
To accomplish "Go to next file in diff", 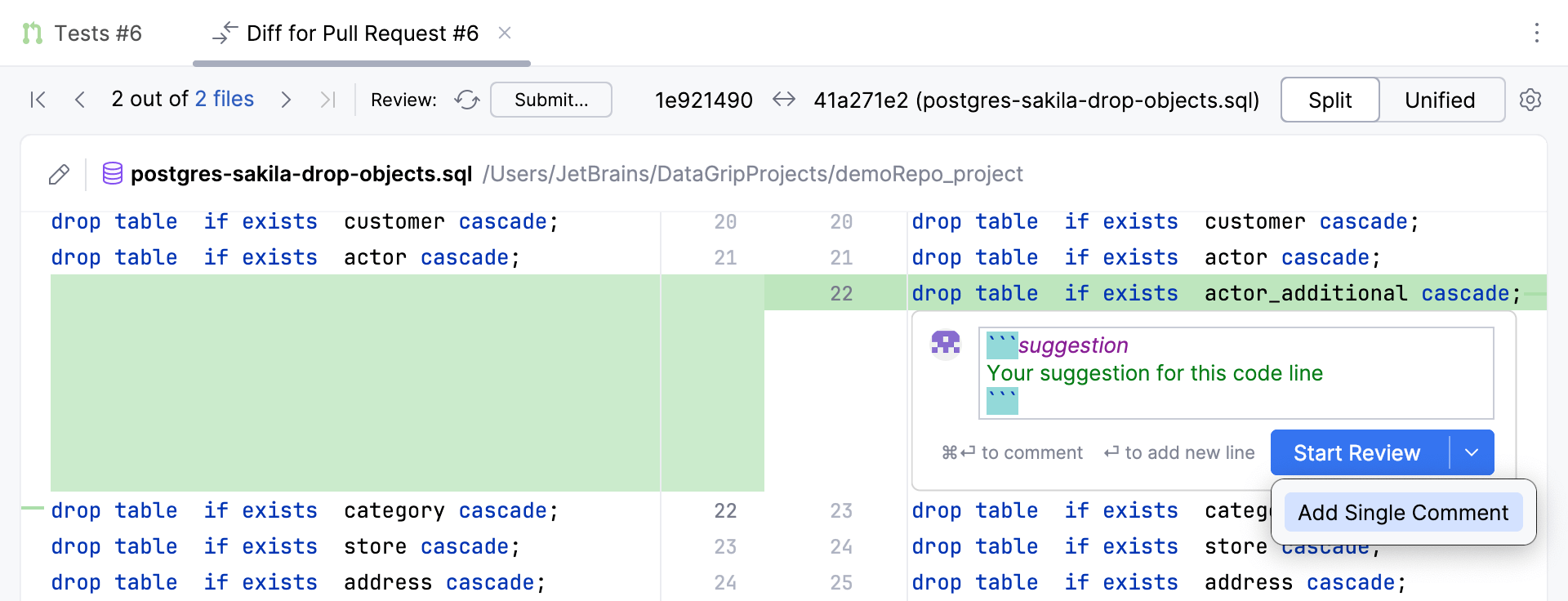I will [x=286, y=100].
